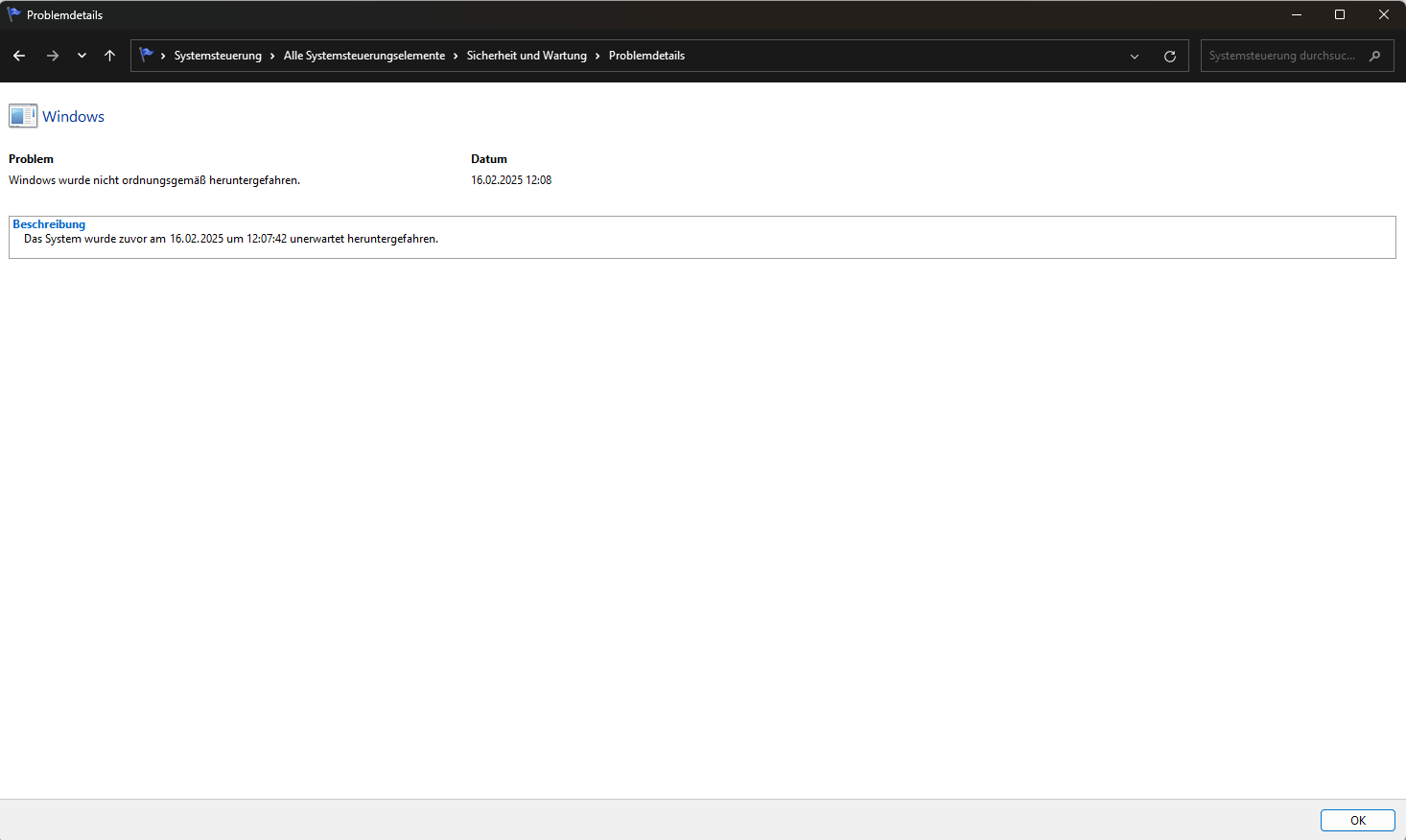
Task: Go up one level arrow
Action: pos(110,56)
